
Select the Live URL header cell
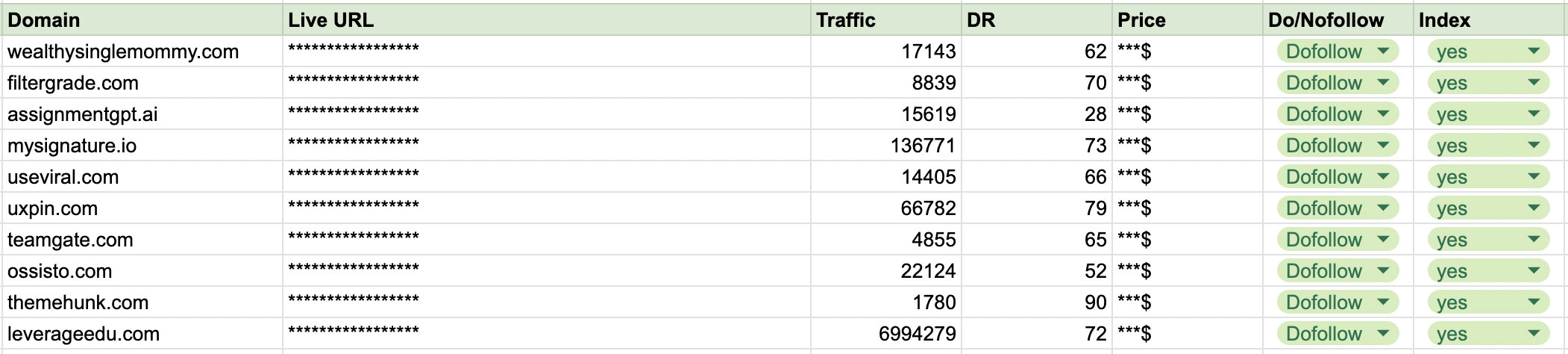545,20
